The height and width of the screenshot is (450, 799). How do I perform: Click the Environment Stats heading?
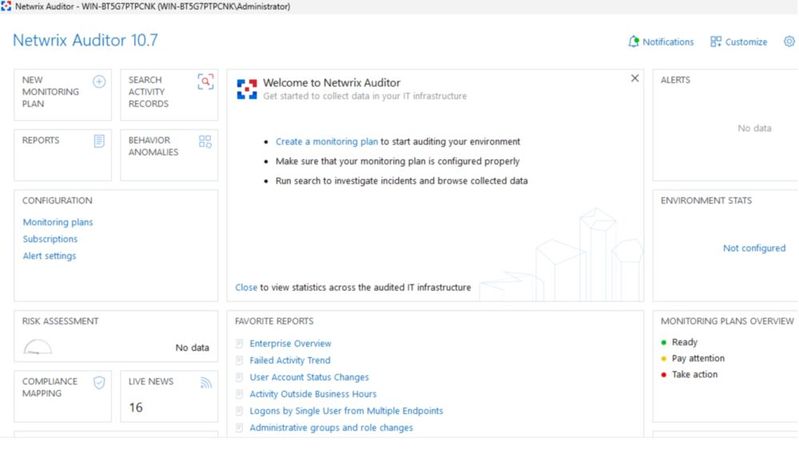click(x=706, y=201)
